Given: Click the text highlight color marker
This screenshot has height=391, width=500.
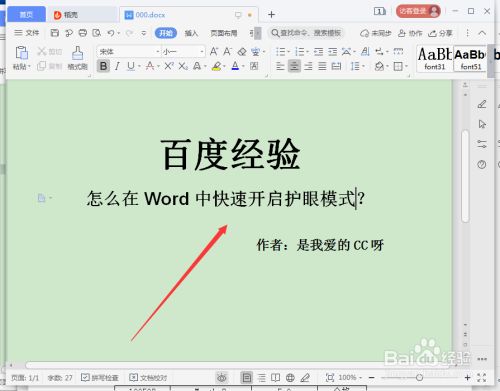Looking at the screenshot, I should [216, 66].
